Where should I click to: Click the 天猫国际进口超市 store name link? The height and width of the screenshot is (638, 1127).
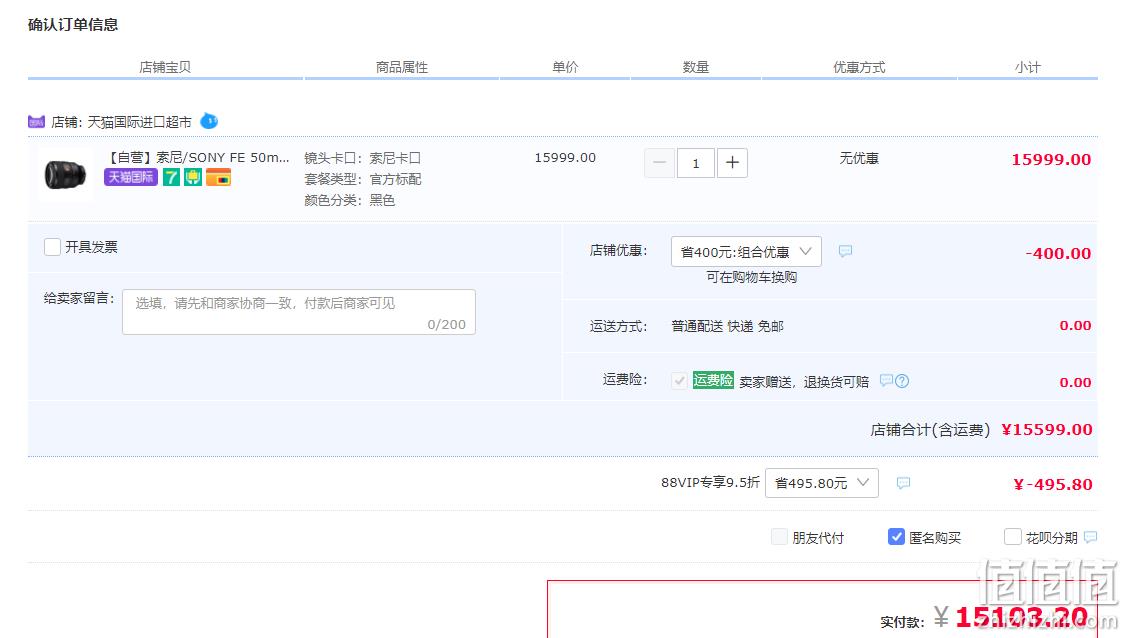click(139, 122)
